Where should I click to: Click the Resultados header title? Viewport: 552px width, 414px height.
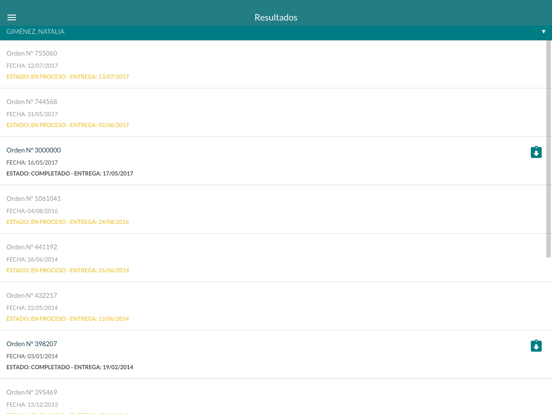click(276, 18)
